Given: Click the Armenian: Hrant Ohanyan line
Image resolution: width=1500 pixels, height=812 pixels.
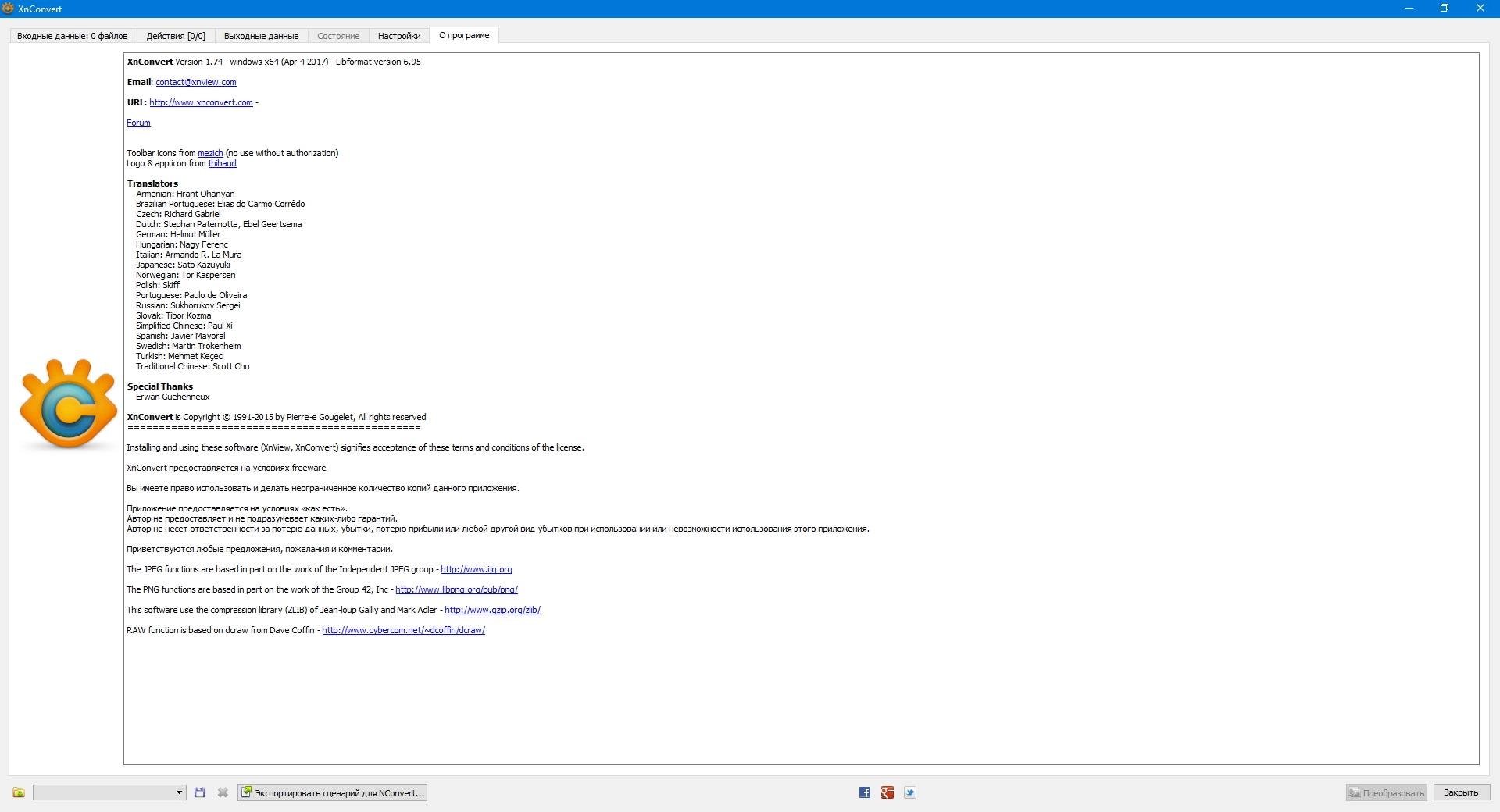Looking at the screenshot, I should pyautogui.click(x=185, y=194).
